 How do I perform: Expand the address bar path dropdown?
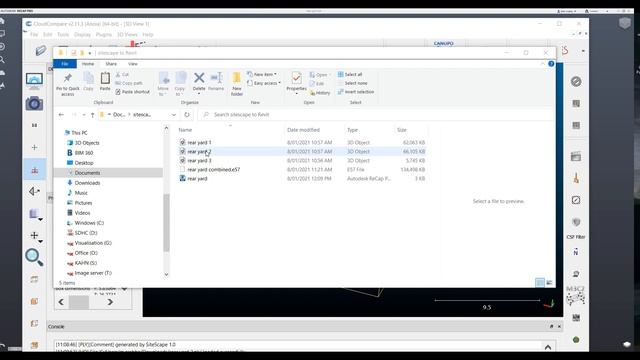pos(174,115)
